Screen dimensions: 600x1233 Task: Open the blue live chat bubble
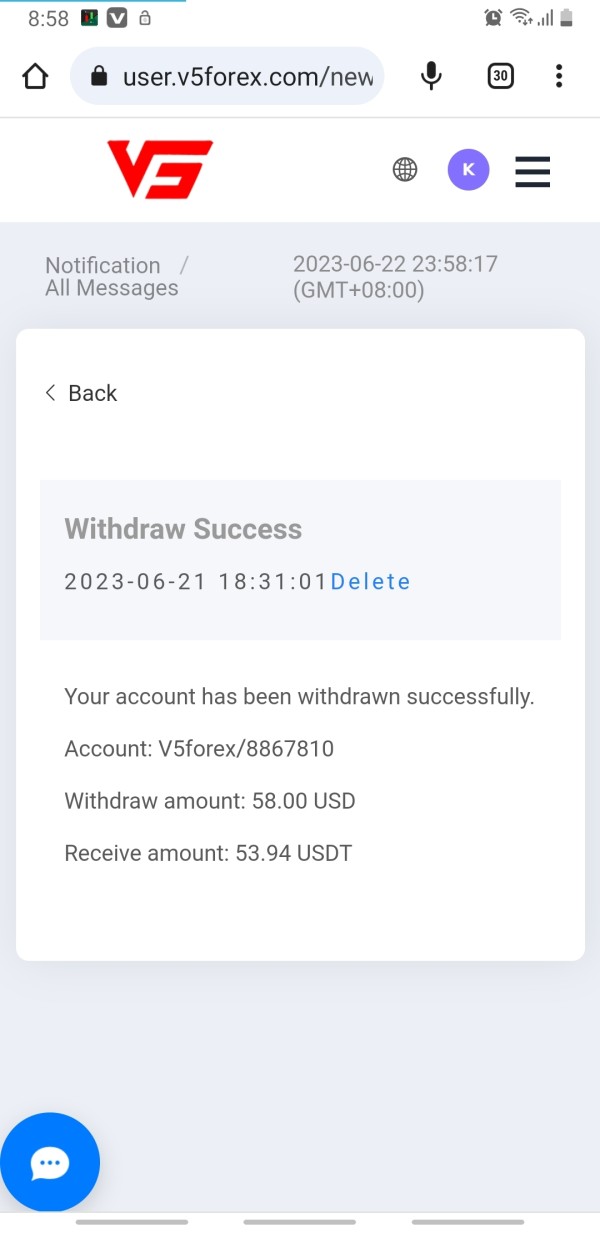click(x=49, y=1163)
